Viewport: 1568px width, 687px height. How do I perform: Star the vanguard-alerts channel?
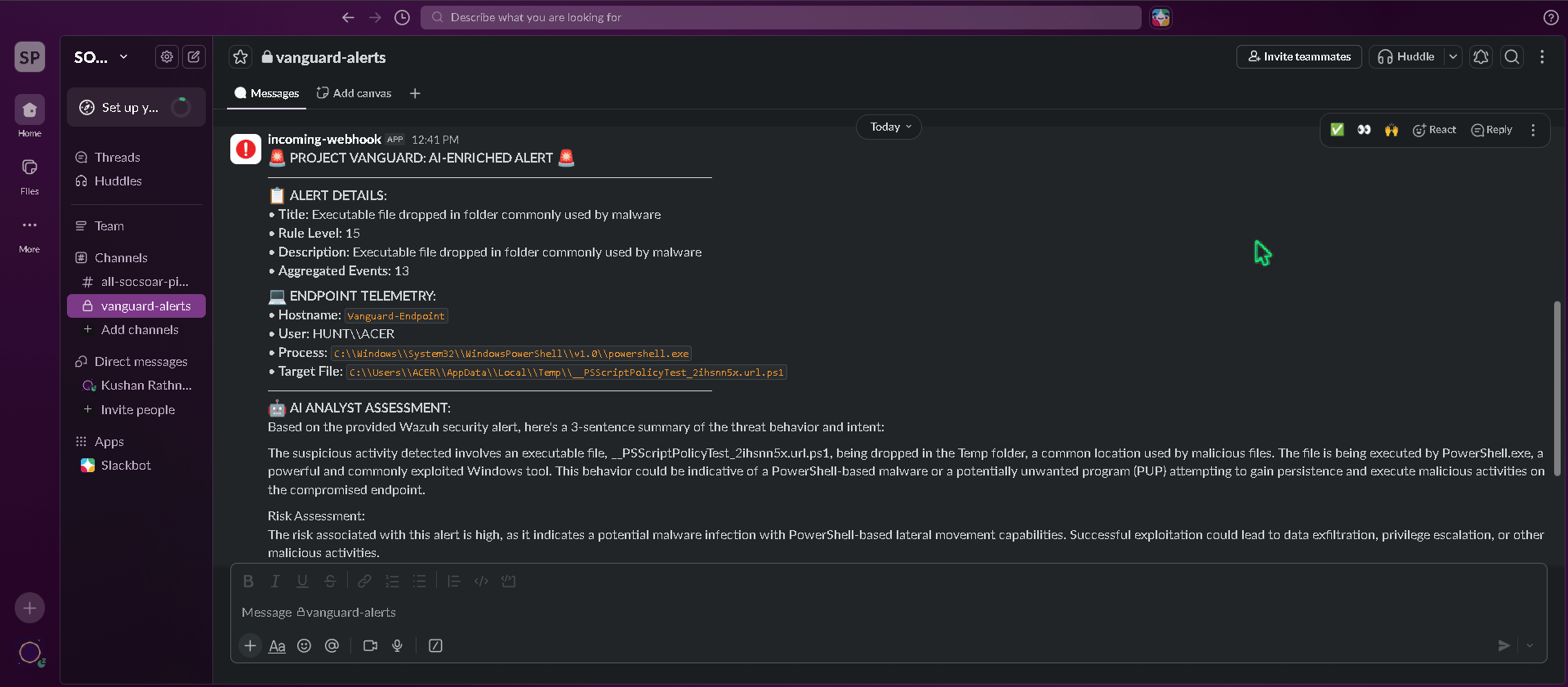tap(240, 56)
